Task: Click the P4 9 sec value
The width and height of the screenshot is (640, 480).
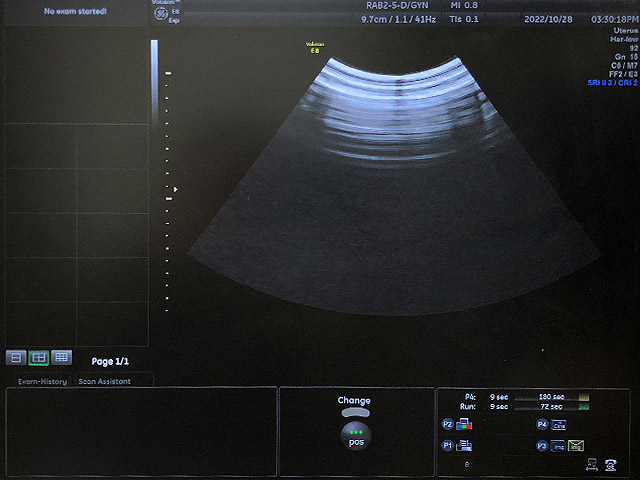Action: 499,397
